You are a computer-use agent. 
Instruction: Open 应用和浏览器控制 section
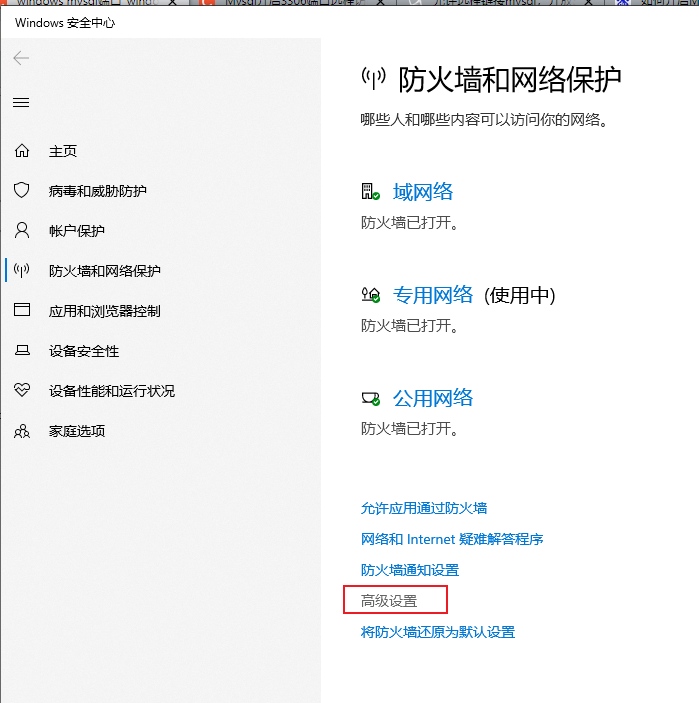(x=104, y=311)
